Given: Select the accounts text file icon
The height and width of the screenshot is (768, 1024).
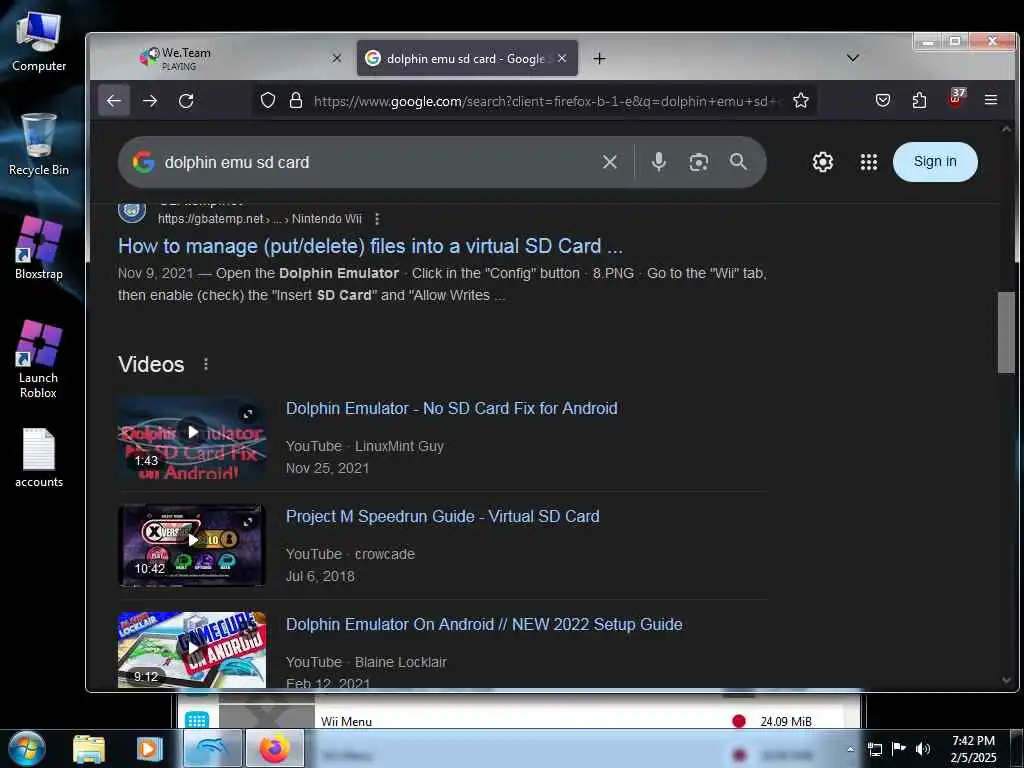Looking at the screenshot, I should 39,458.
